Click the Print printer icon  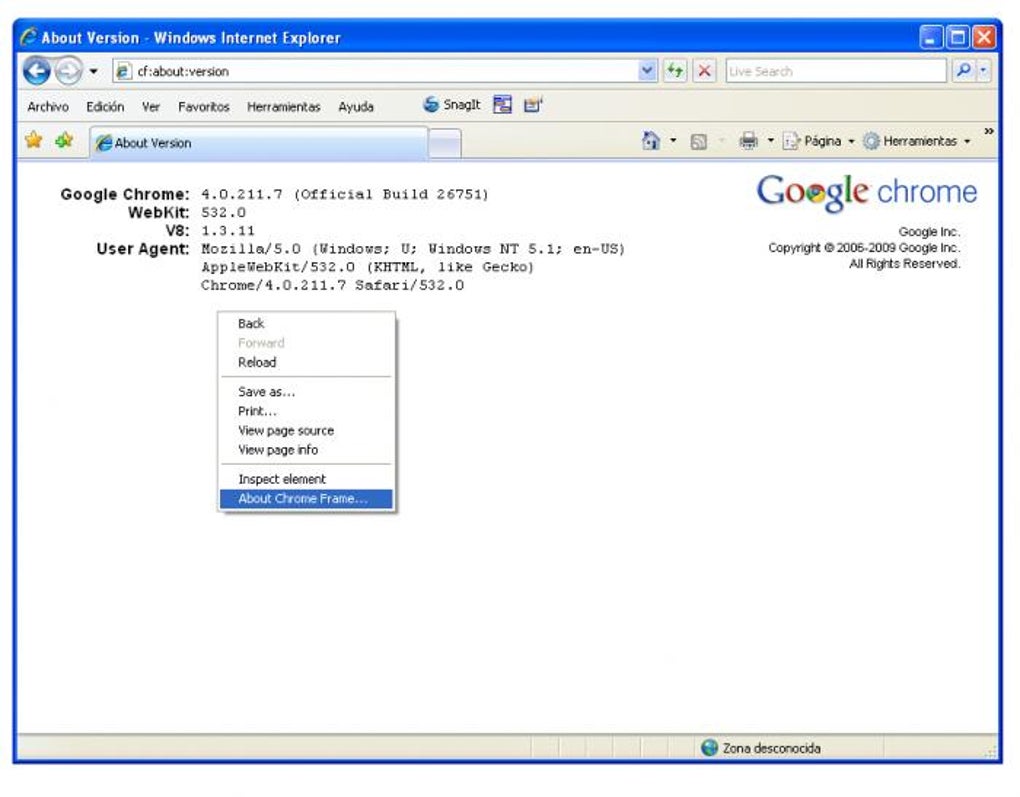(x=749, y=141)
